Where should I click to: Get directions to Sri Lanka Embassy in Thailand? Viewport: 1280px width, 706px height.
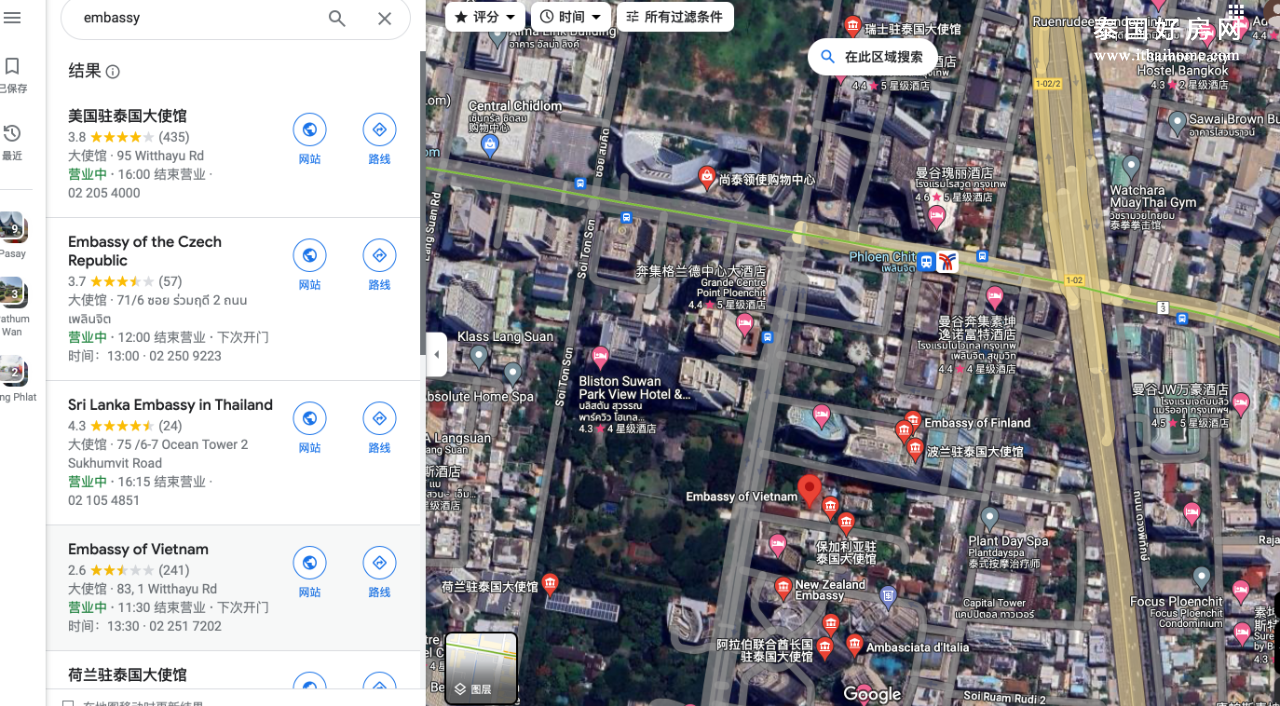pos(379,418)
